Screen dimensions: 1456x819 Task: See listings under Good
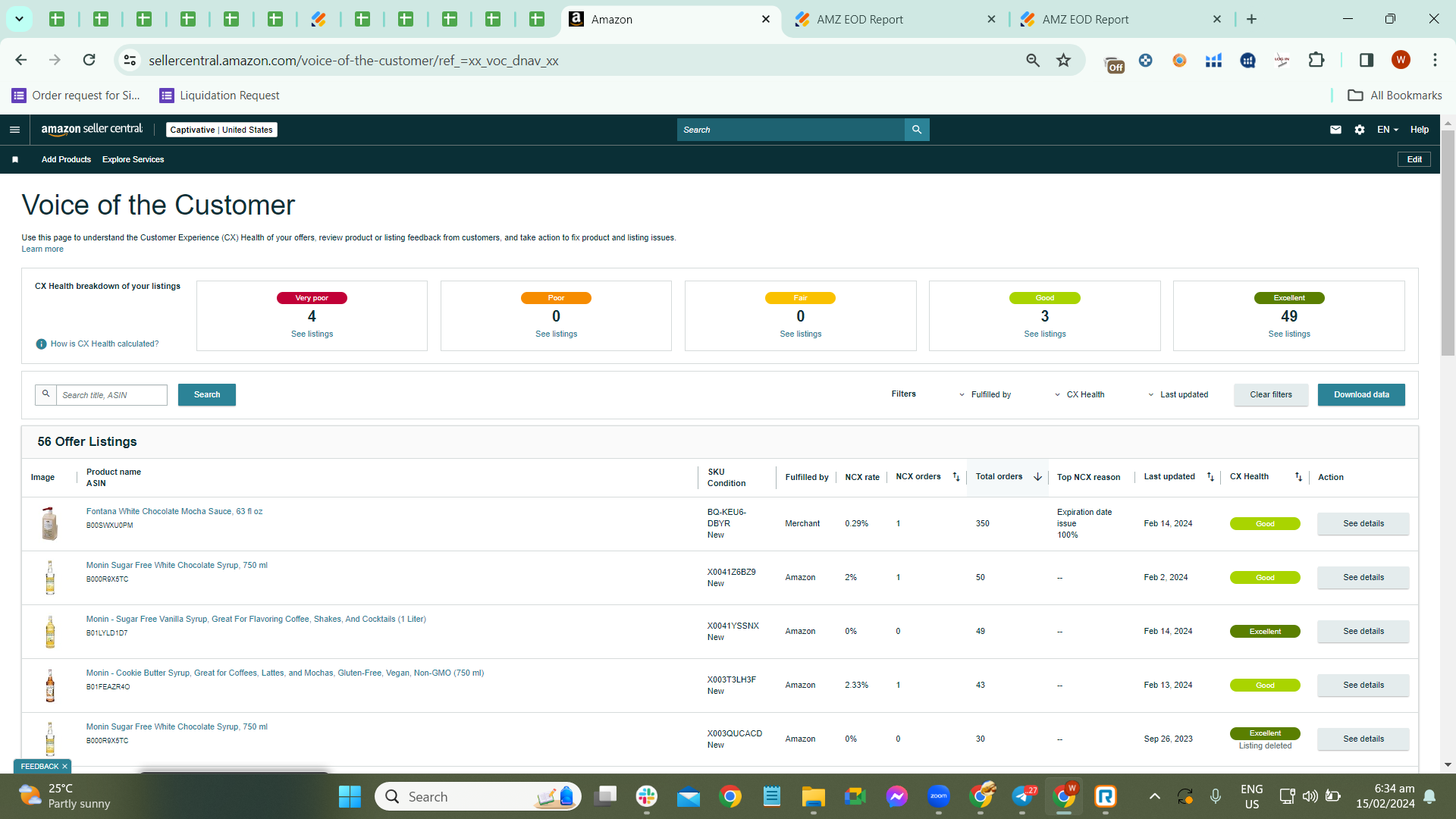pos(1045,334)
